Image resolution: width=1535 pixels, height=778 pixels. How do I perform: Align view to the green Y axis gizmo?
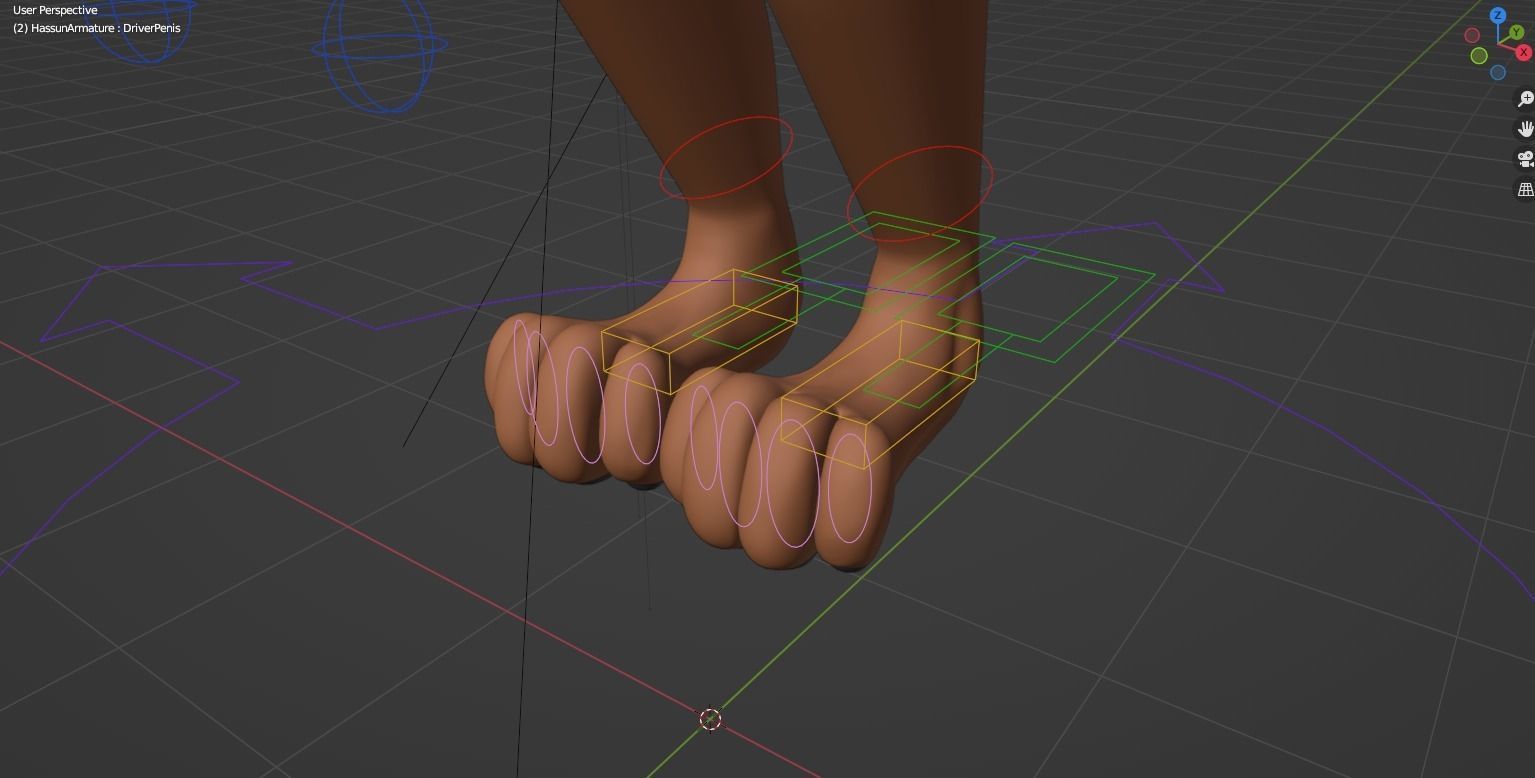point(1516,32)
